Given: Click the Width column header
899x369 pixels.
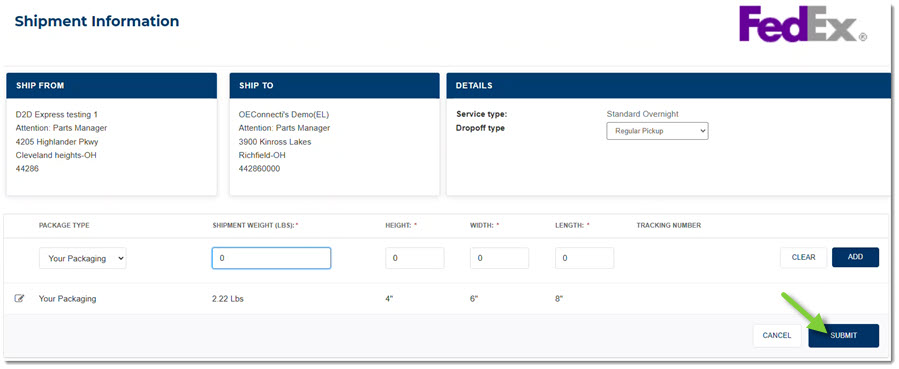Looking at the screenshot, I should tap(484, 226).
